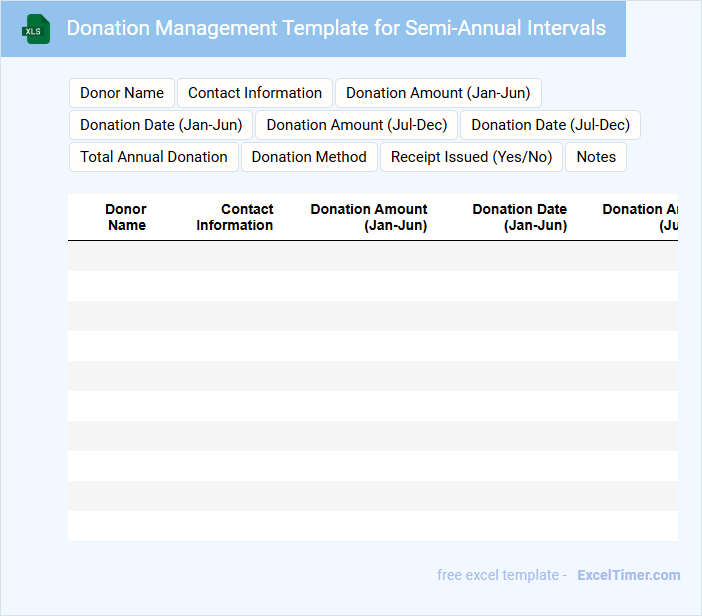This screenshot has width=702, height=616.
Task: Click Donation Amount (Jan-Jun) tag
Action: [x=438, y=93]
